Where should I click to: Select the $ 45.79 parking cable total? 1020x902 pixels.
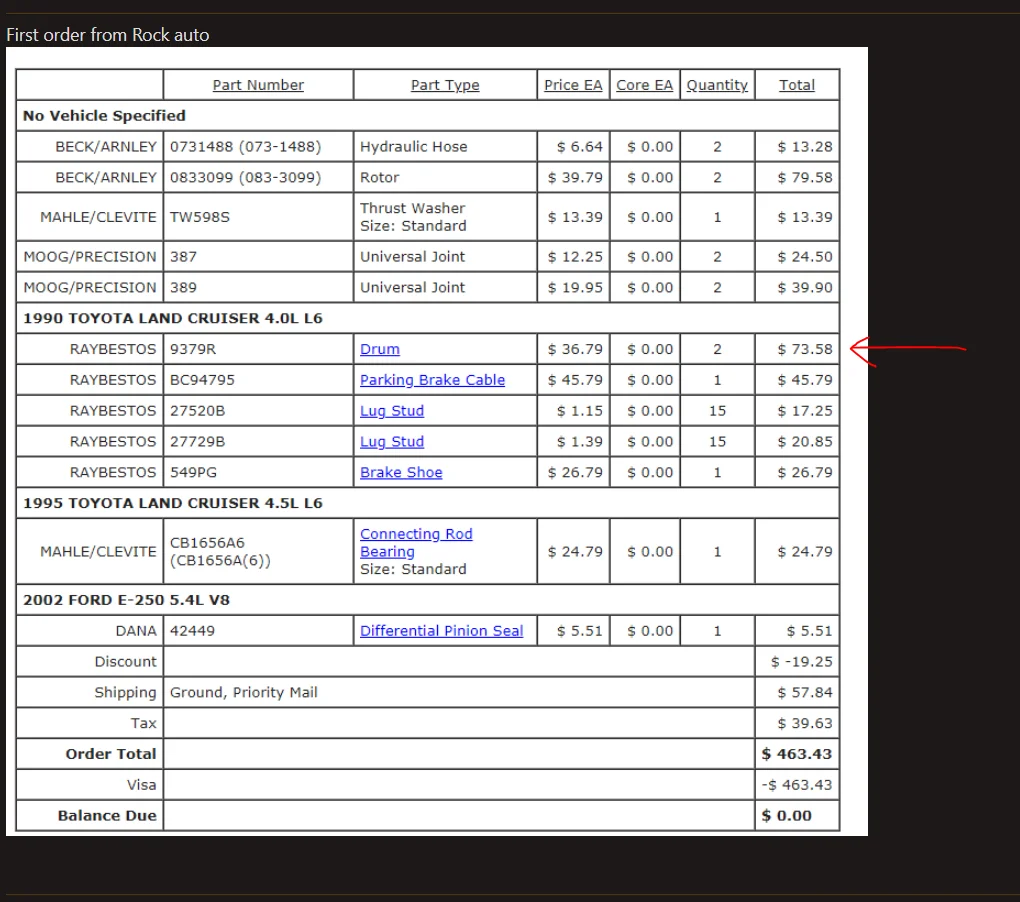point(805,380)
